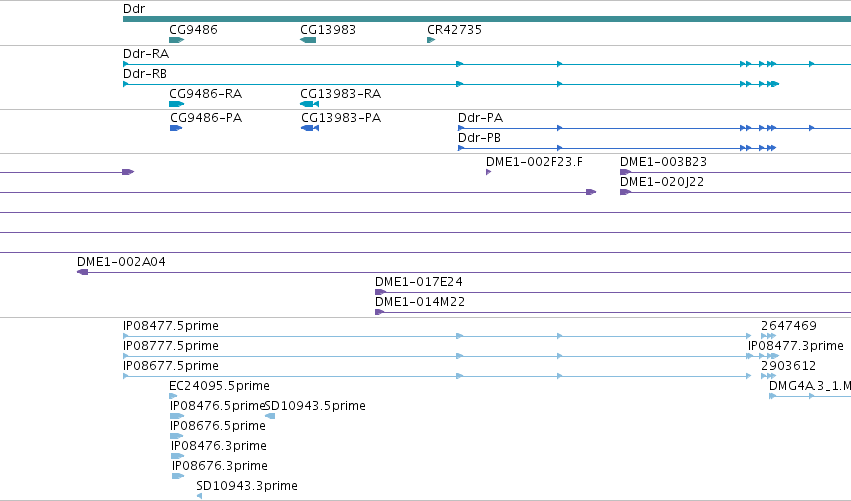Click the DME1-002F23.F arrow glyph
Screen dimensions: 851x501
488,172
